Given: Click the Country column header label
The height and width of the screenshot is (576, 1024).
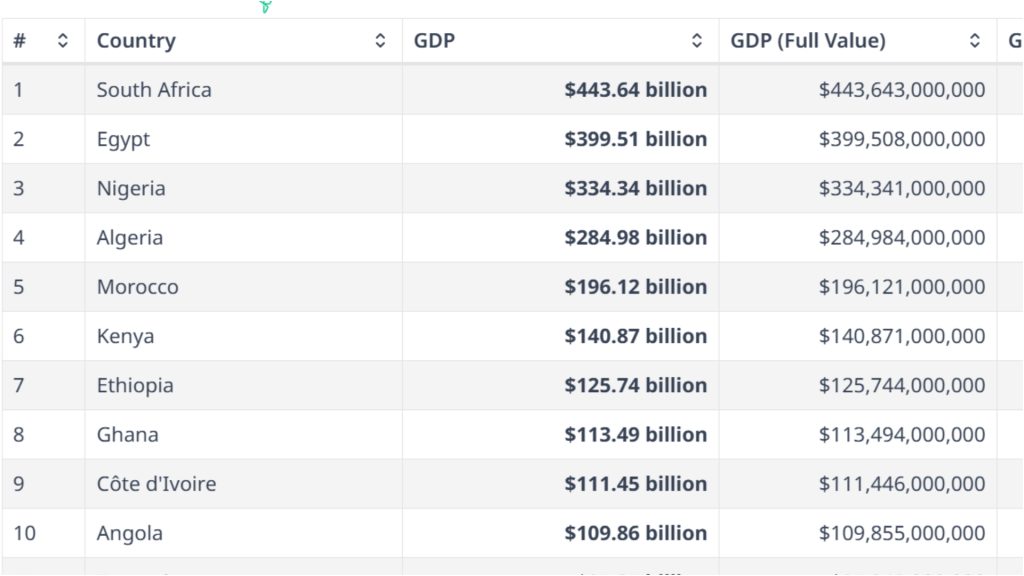Looking at the screenshot, I should 136,41.
